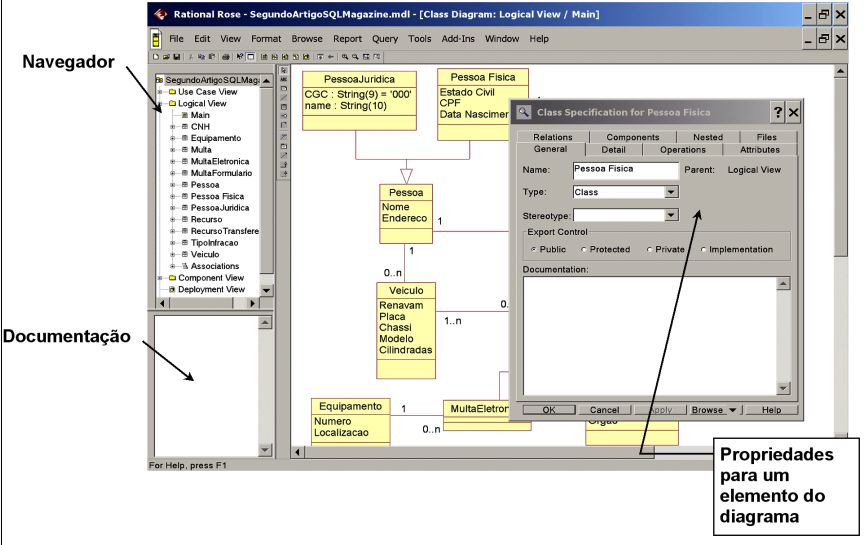Choose the Implementation export control radio
Screen dimensions: 866x545
pos(704,249)
